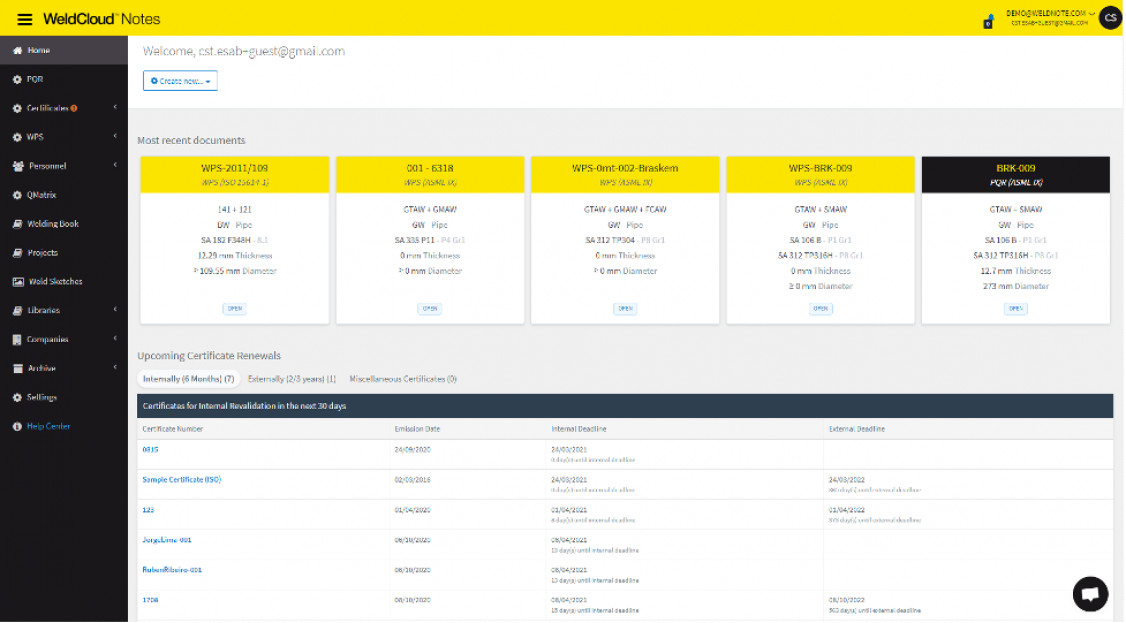Open the CS user avatar
1126x623 pixels.
pos(1110,17)
